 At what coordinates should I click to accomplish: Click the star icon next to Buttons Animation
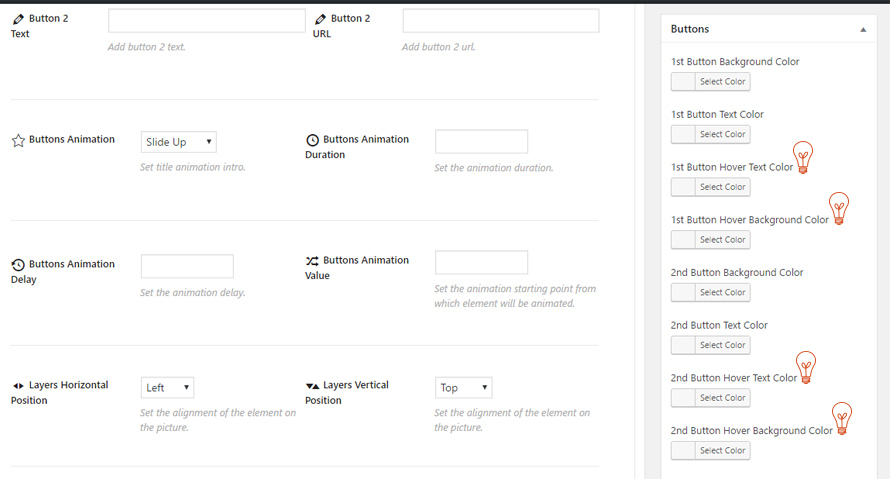pos(18,141)
